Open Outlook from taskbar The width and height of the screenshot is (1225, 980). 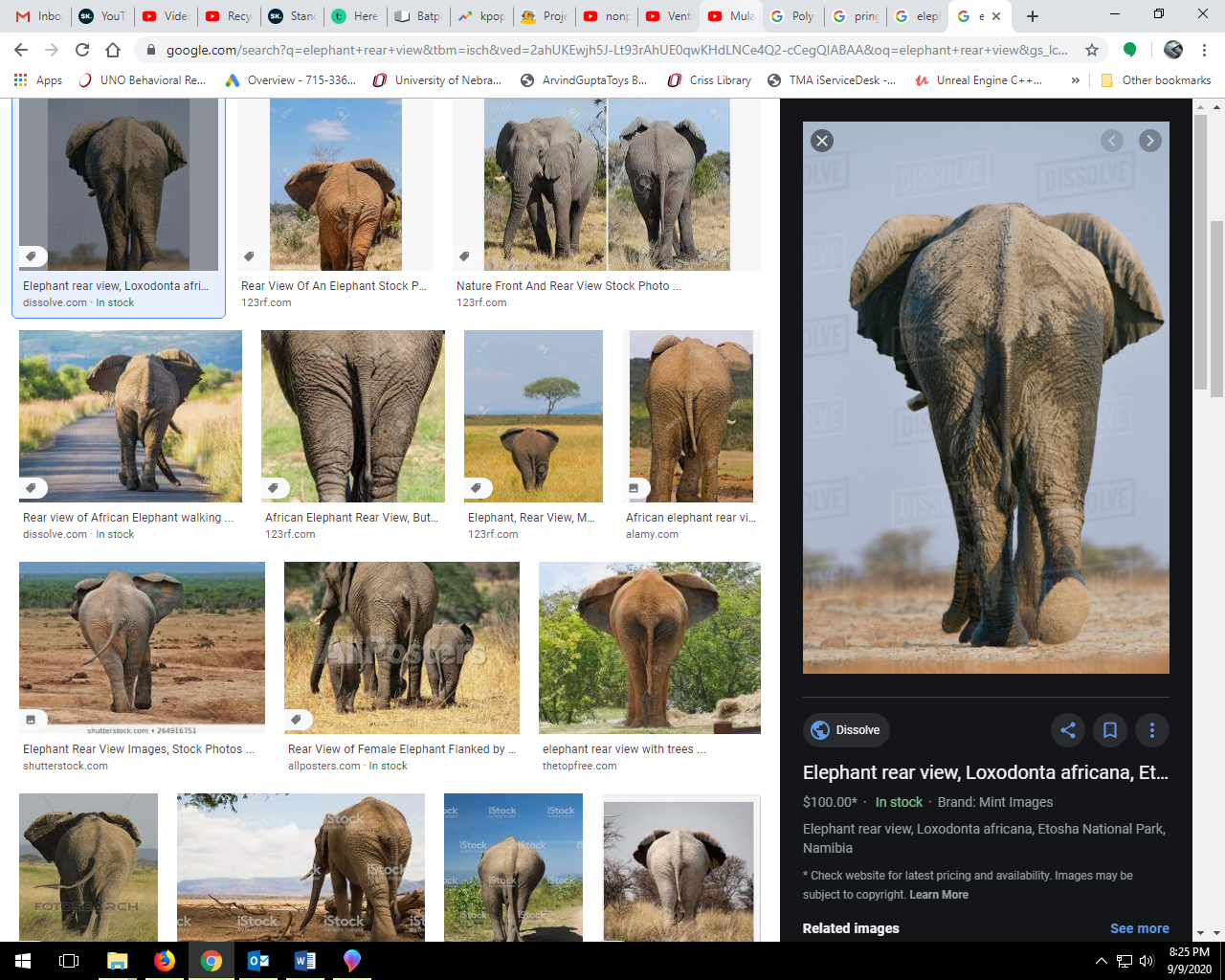[x=258, y=961]
